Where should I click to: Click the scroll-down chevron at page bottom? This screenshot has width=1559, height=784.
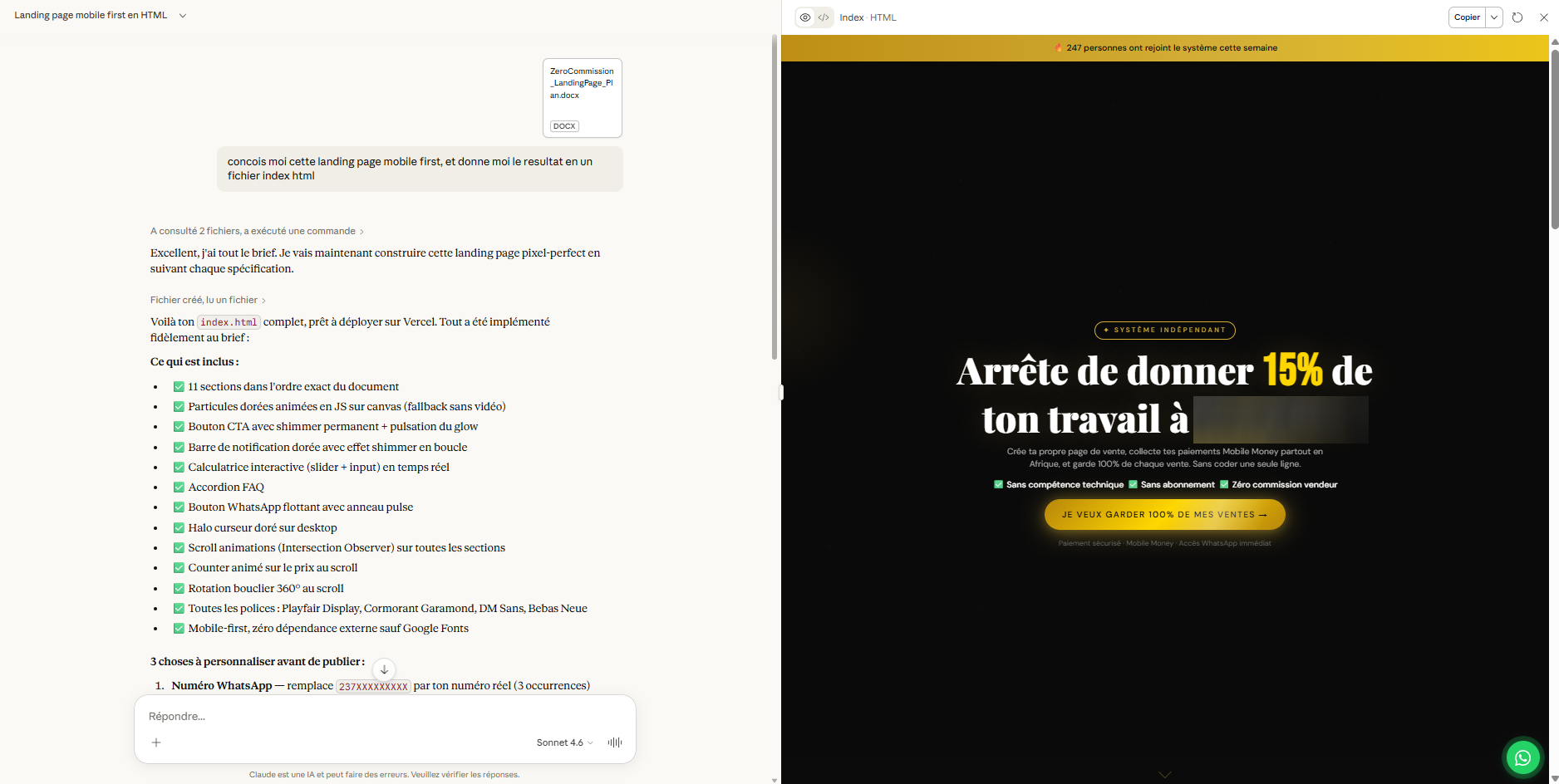1165,774
